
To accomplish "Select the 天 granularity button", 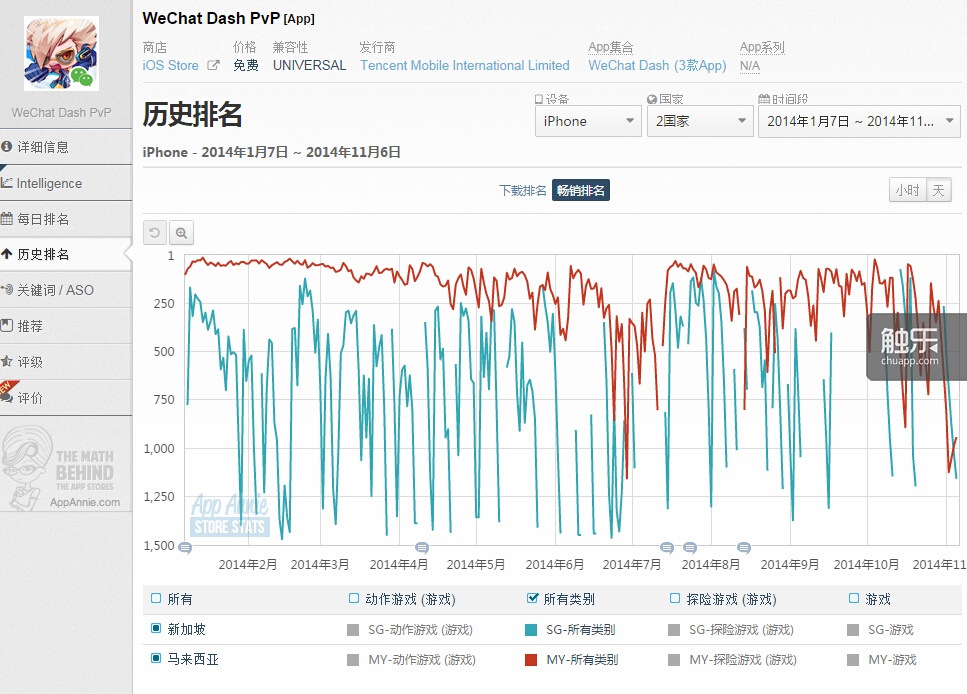I will pos(938,190).
